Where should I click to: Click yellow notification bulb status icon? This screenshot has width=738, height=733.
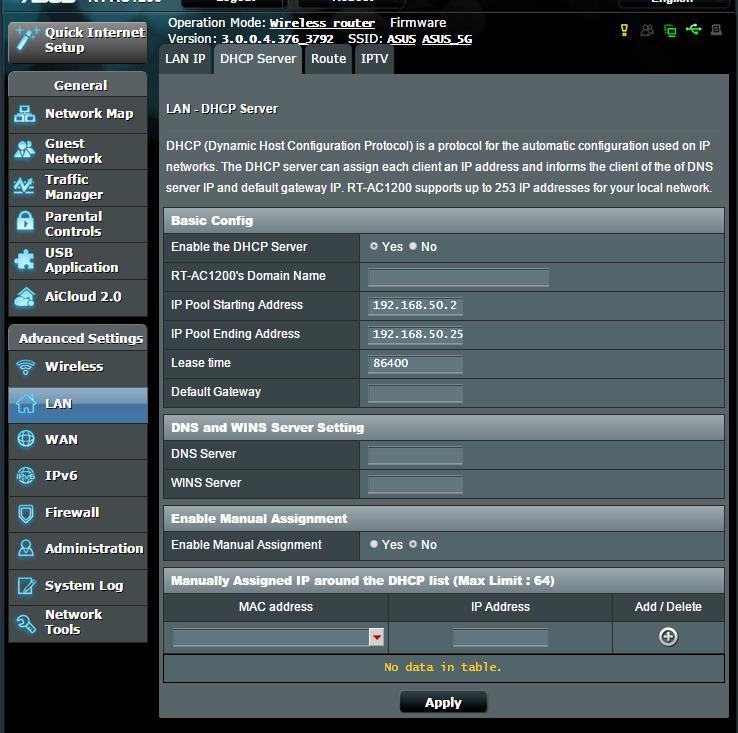click(624, 30)
